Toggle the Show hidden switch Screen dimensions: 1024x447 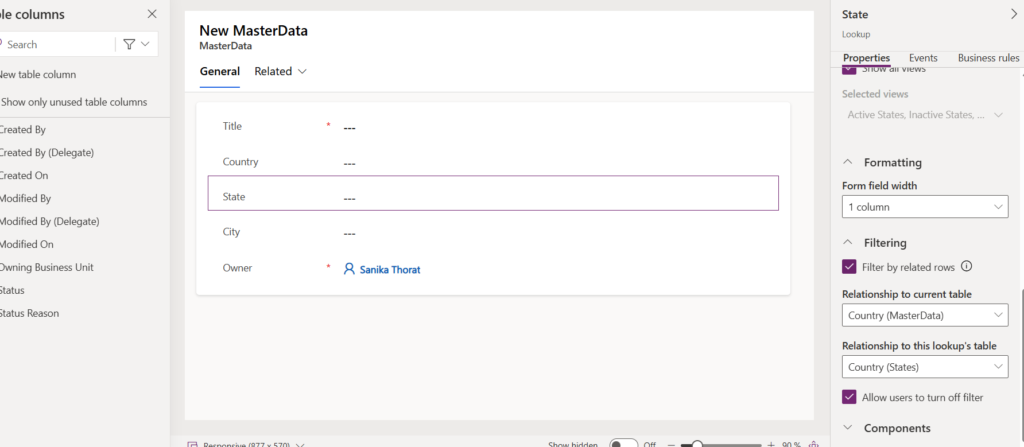click(623, 443)
